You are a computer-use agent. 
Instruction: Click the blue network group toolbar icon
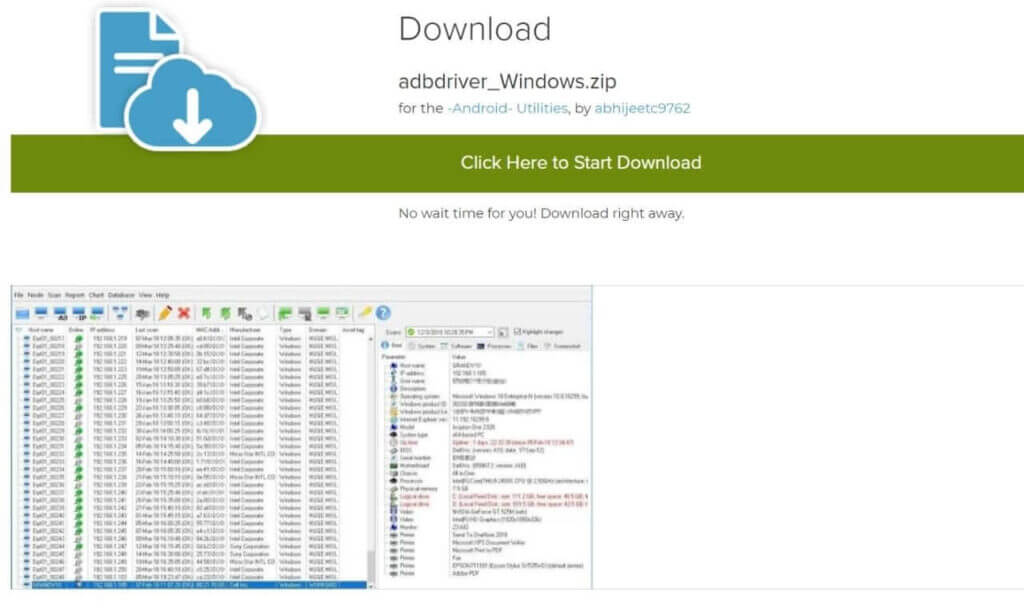coord(118,312)
